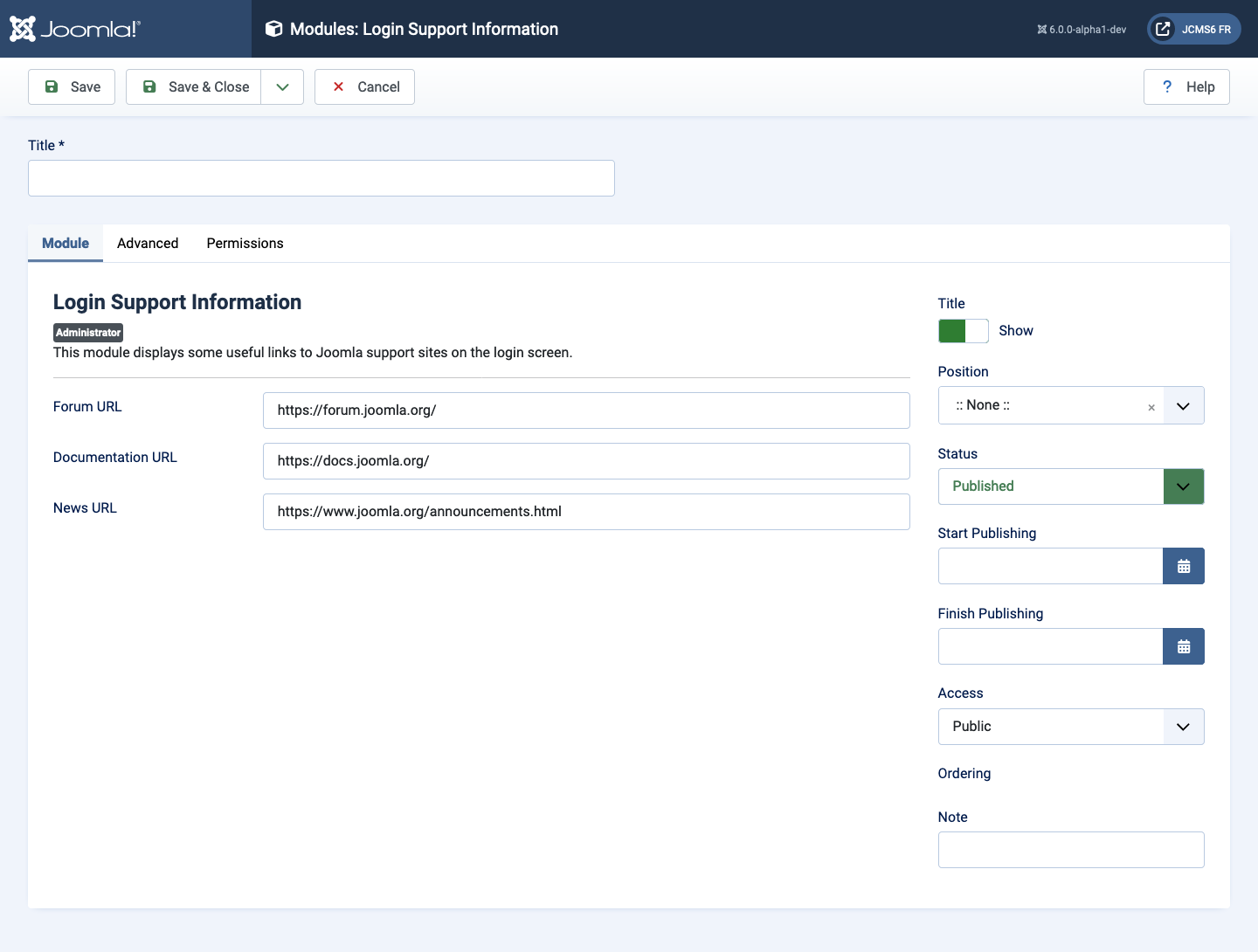Open calendar picker for Start Publishing
1258x952 pixels.
[1183, 566]
